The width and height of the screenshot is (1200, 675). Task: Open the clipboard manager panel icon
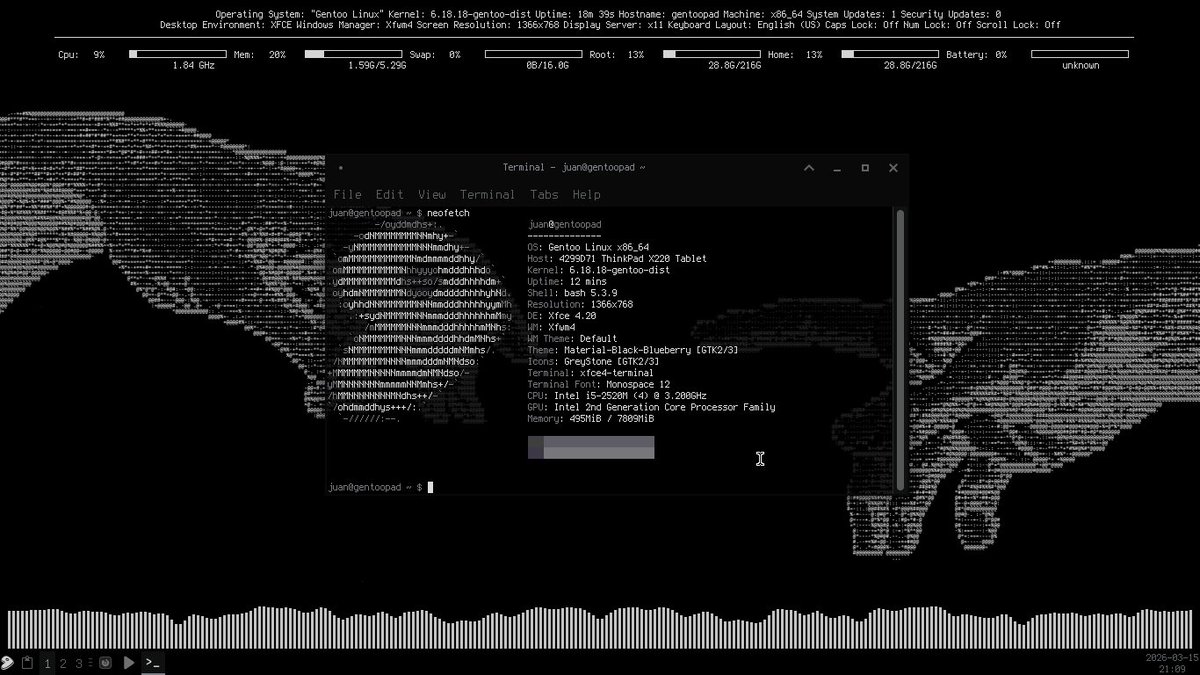click(x=27, y=662)
